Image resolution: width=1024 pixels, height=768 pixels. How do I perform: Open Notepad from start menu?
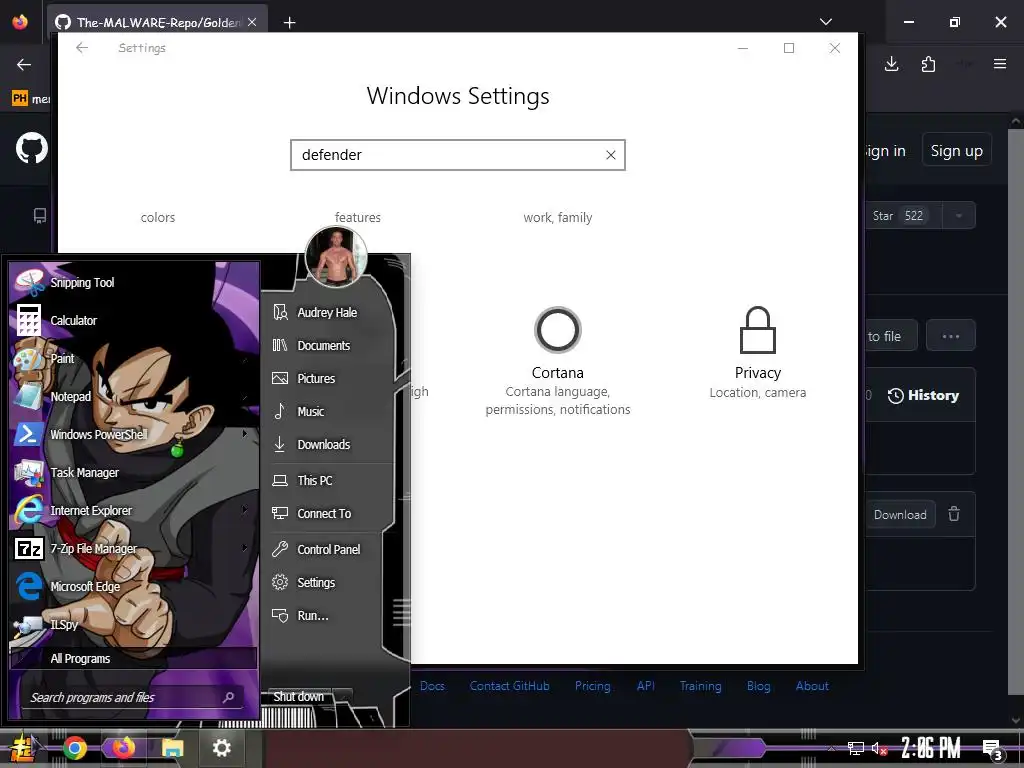coord(133,396)
